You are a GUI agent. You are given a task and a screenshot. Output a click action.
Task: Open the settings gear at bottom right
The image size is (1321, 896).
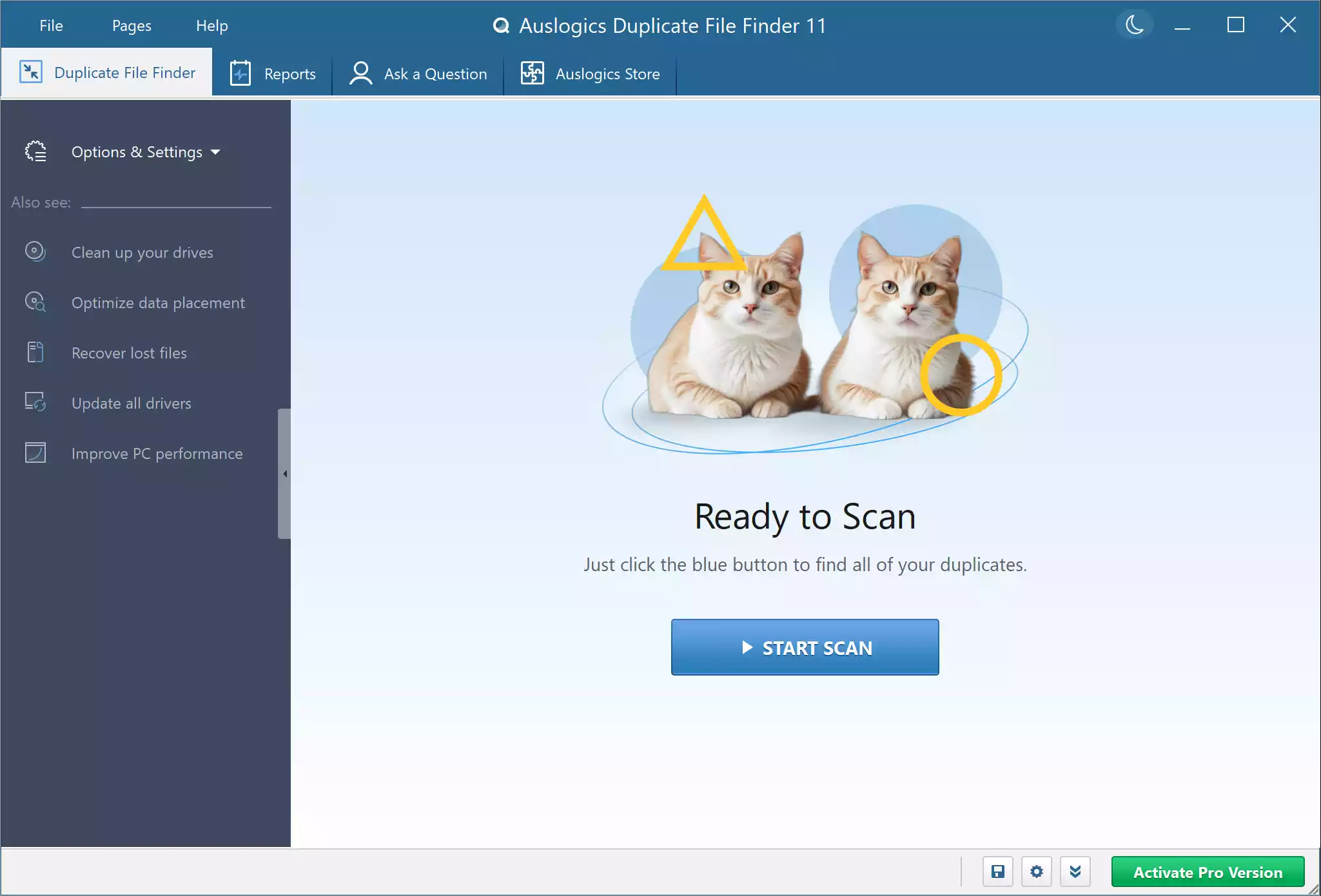[1036, 872]
